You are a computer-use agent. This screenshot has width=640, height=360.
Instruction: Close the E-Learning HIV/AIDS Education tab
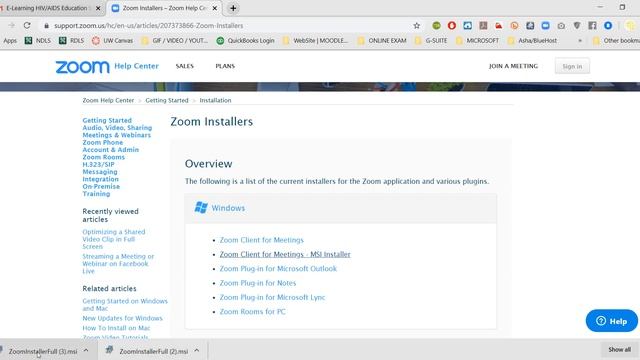click(x=98, y=8)
